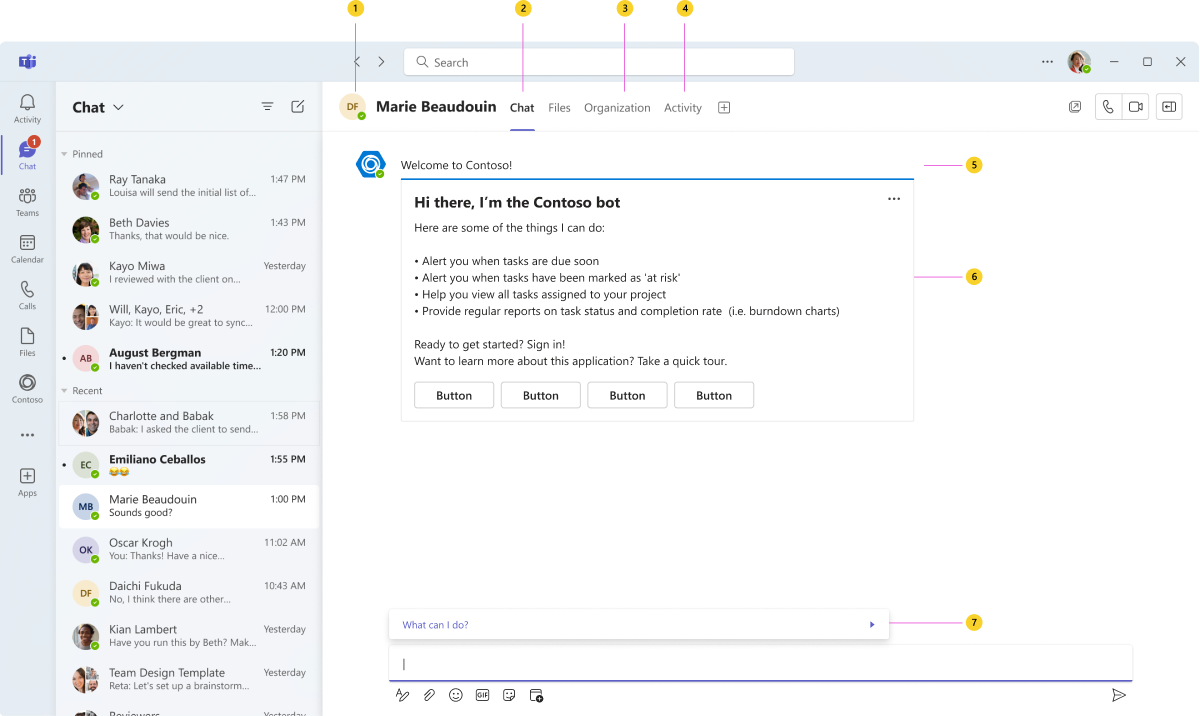Attach a file using paperclip icon
This screenshot has width=1200, height=716.
(x=429, y=695)
